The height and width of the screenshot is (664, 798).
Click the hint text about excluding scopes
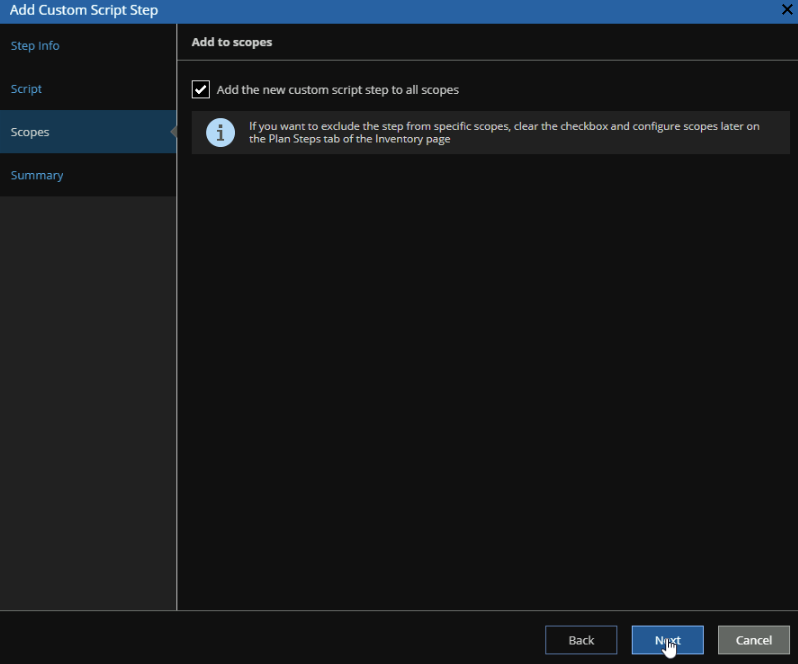click(504, 132)
